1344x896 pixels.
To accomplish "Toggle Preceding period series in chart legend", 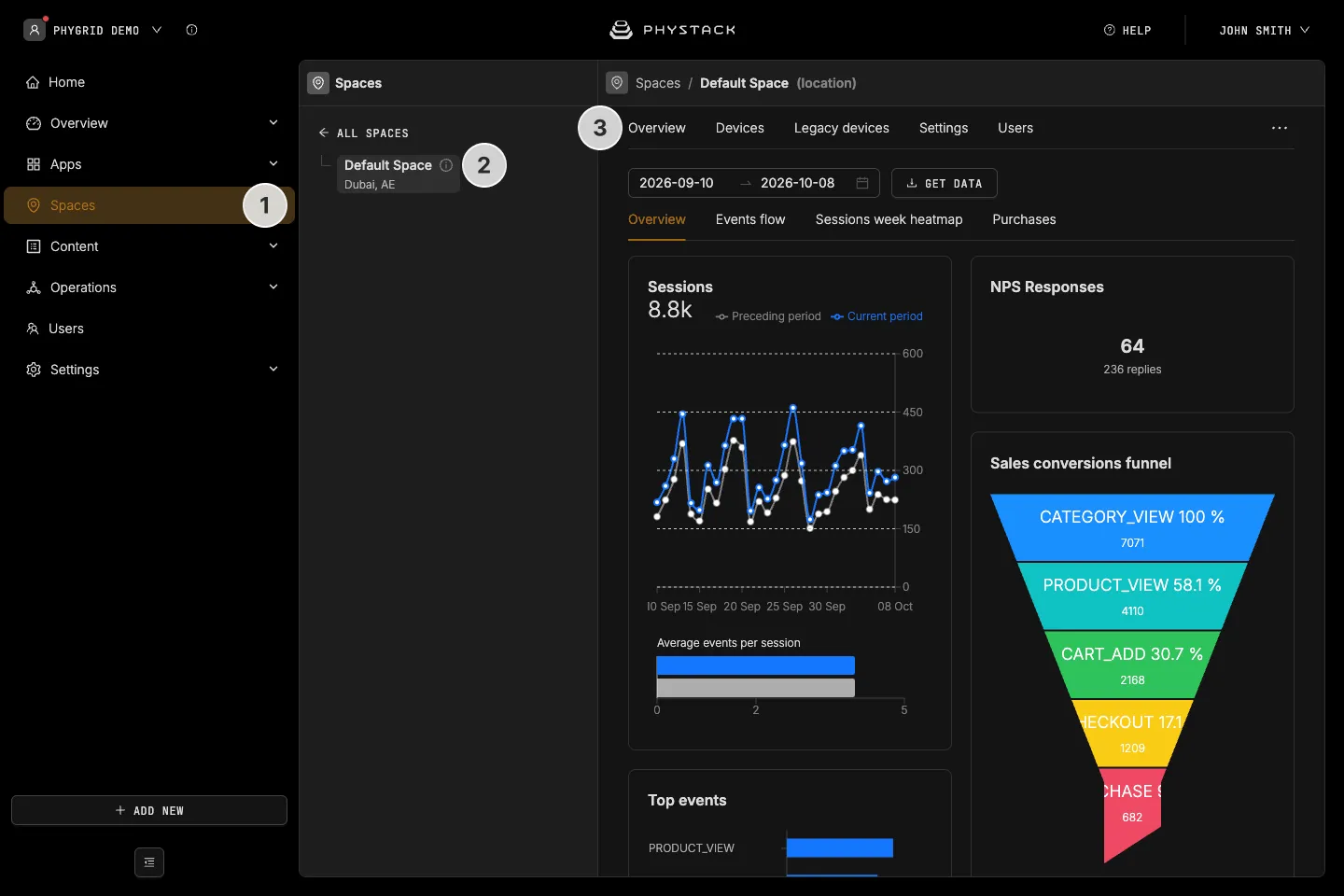I will (768, 316).
